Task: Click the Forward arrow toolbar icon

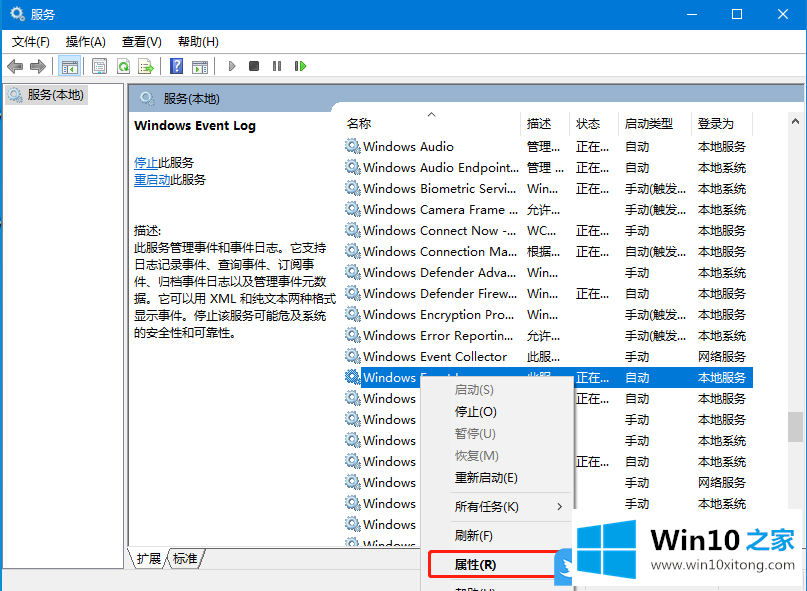Action: coord(38,66)
